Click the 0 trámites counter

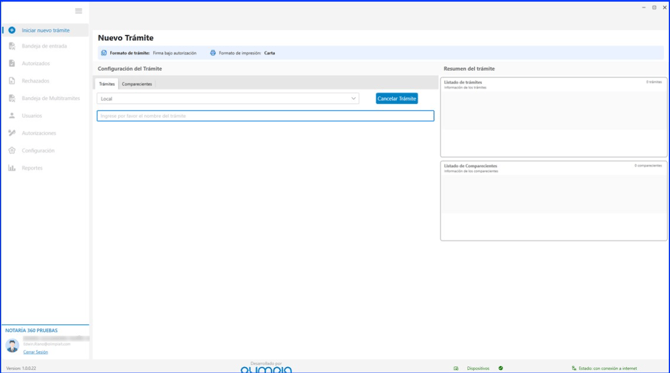tap(653, 82)
